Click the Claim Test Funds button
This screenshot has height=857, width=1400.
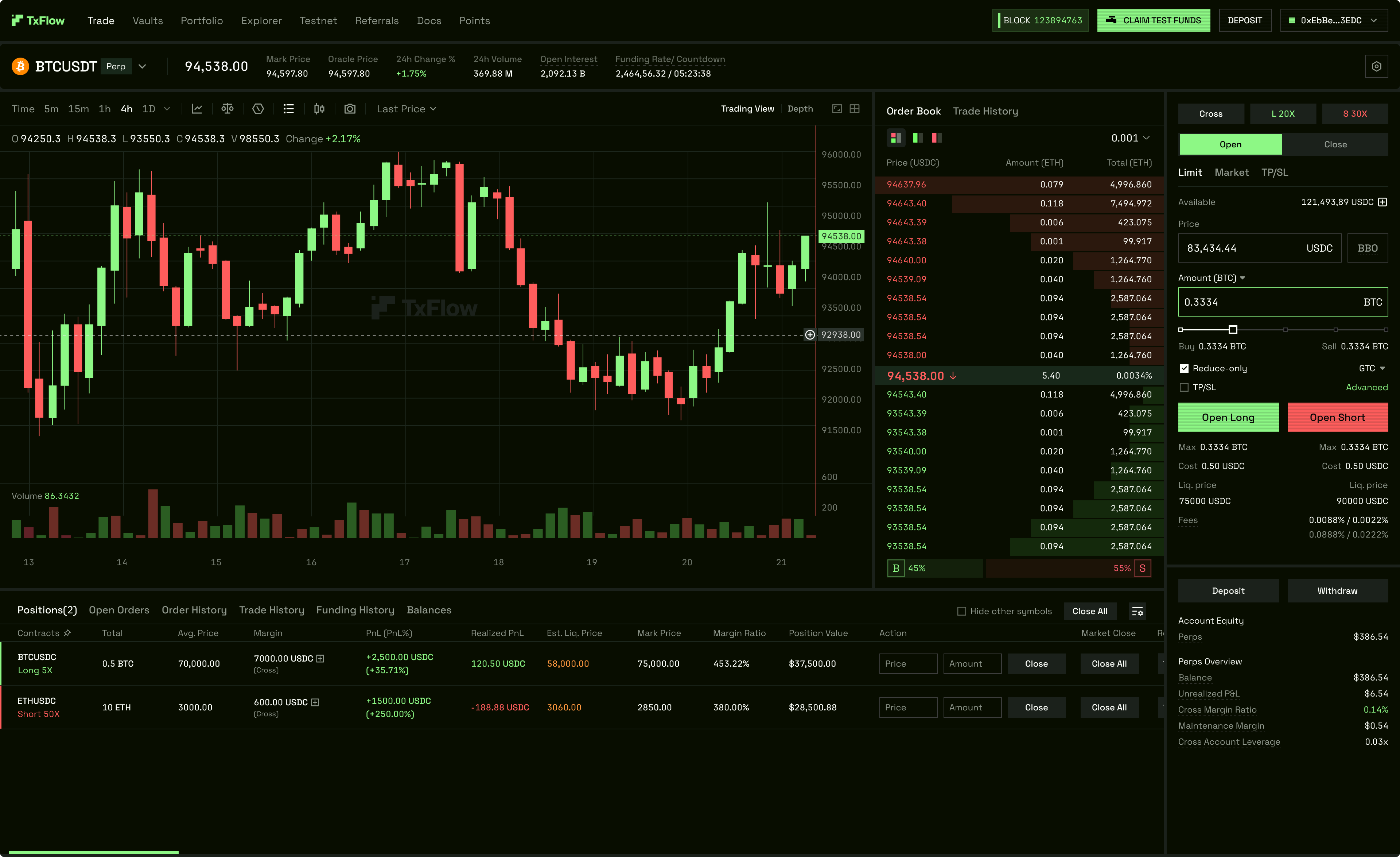pos(1154,20)
